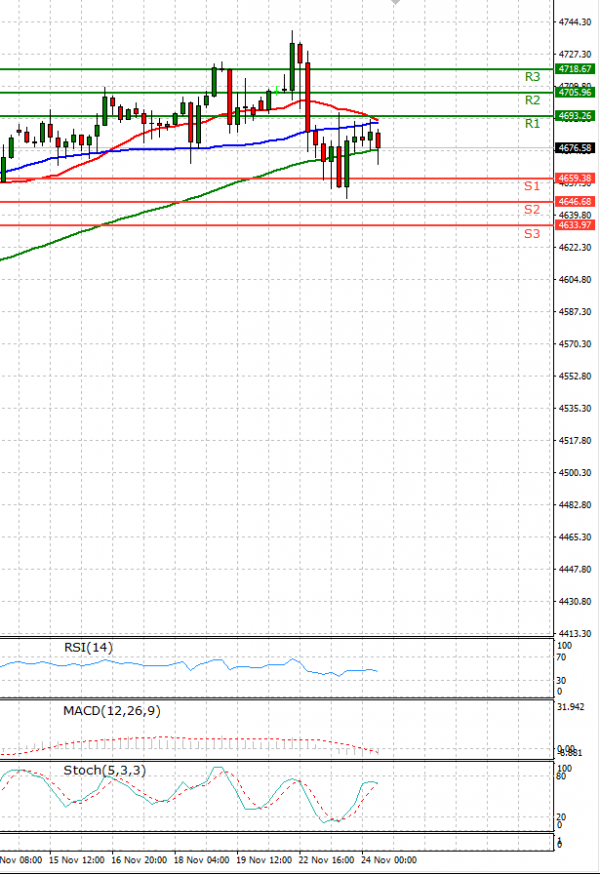Click the R3 resistance level label
Image resolution: width=600 pixels, height=874 pixels.
tap(532, 77)
